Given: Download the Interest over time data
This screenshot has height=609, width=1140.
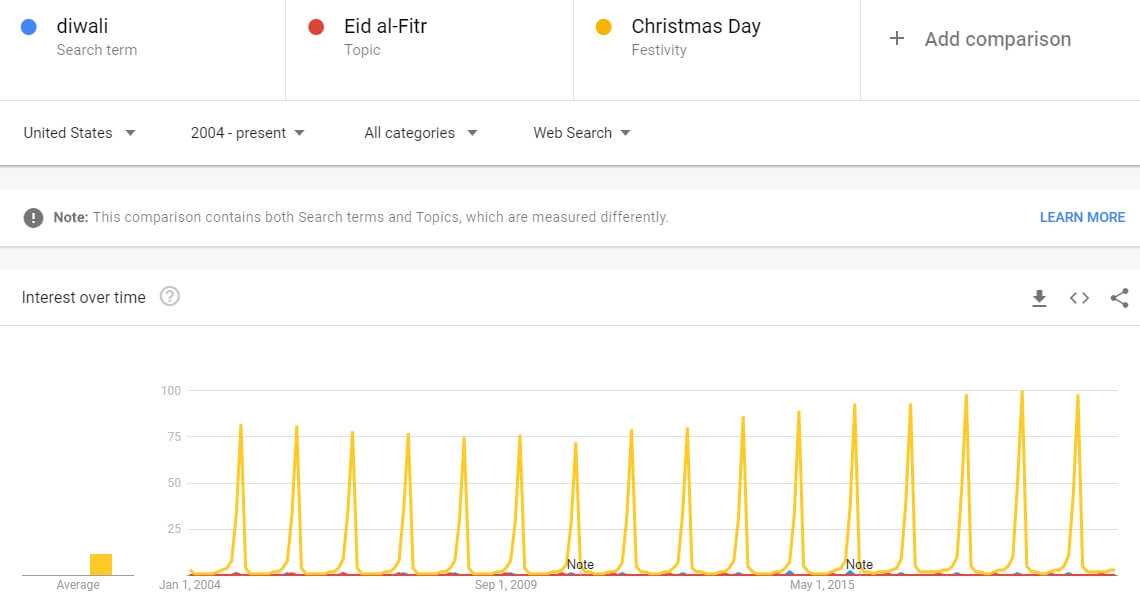Looking at the screenshot, I should click(x=1039, y=298).
